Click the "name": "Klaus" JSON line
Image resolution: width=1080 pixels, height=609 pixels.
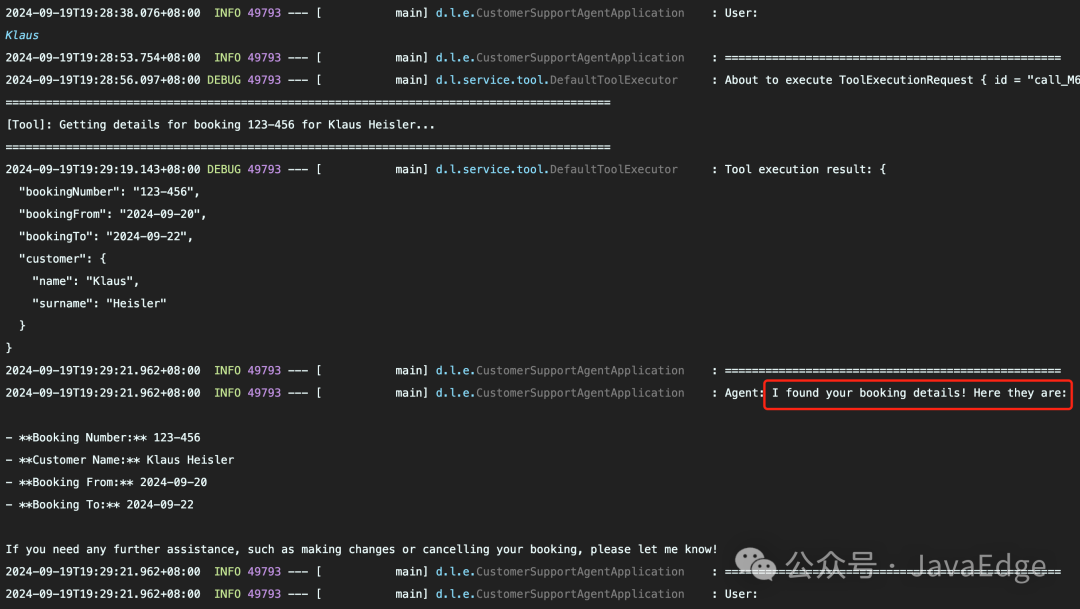pos(85,281)
